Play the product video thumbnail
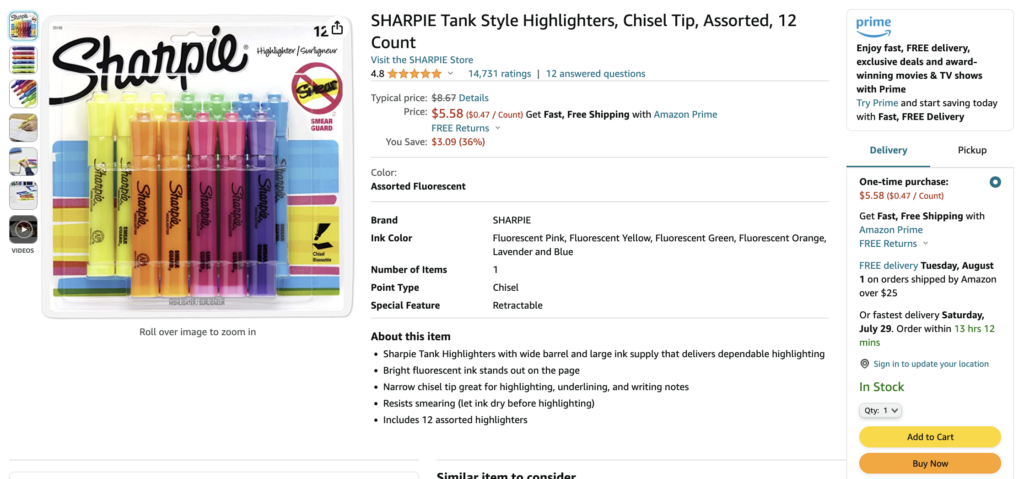Image resolution: width=1024 pixels, height=479 pixels. [x=23, y=229]
